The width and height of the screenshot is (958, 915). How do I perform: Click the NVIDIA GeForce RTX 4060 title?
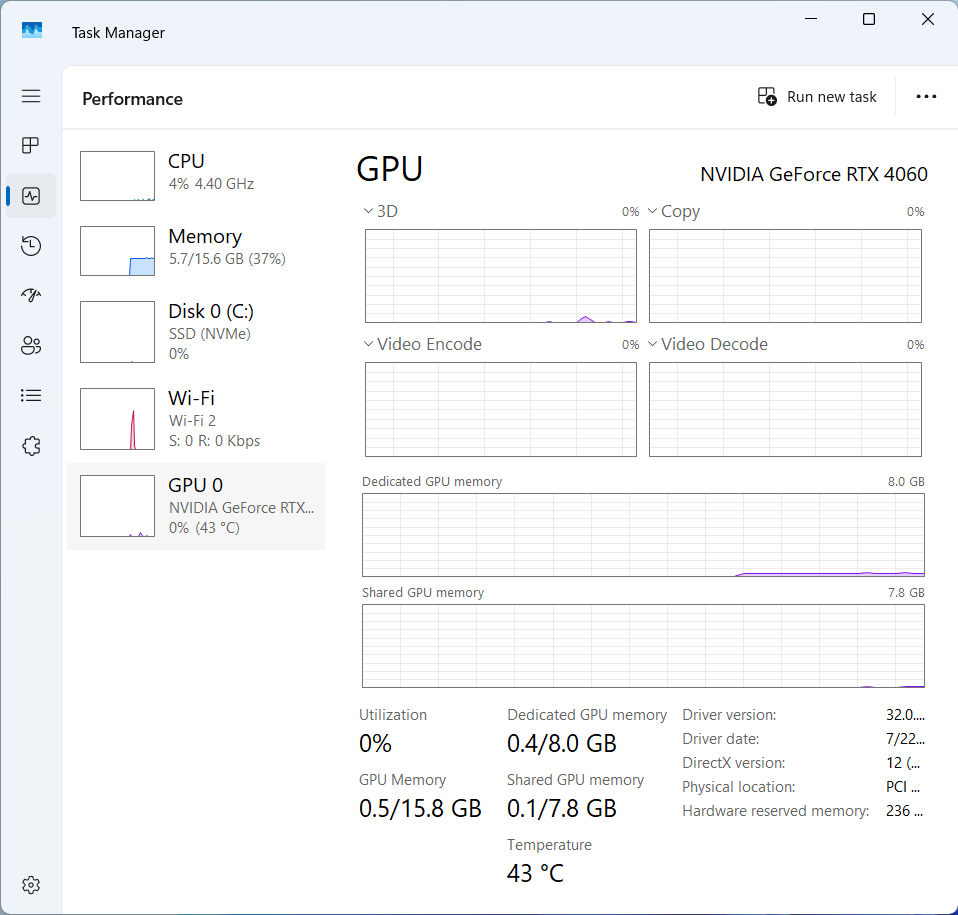click(814, 175)
